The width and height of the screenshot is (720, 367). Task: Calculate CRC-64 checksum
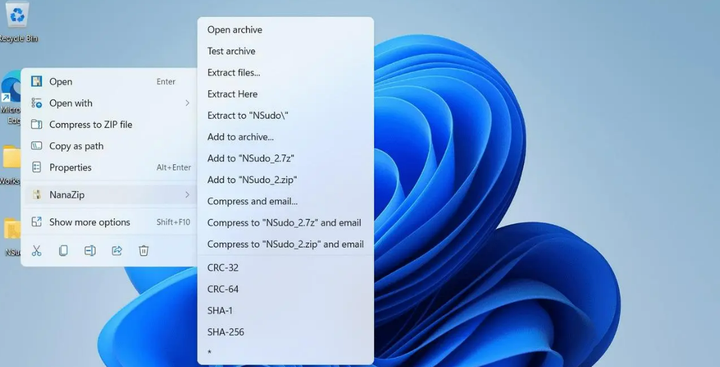click(x=285, y=289)
